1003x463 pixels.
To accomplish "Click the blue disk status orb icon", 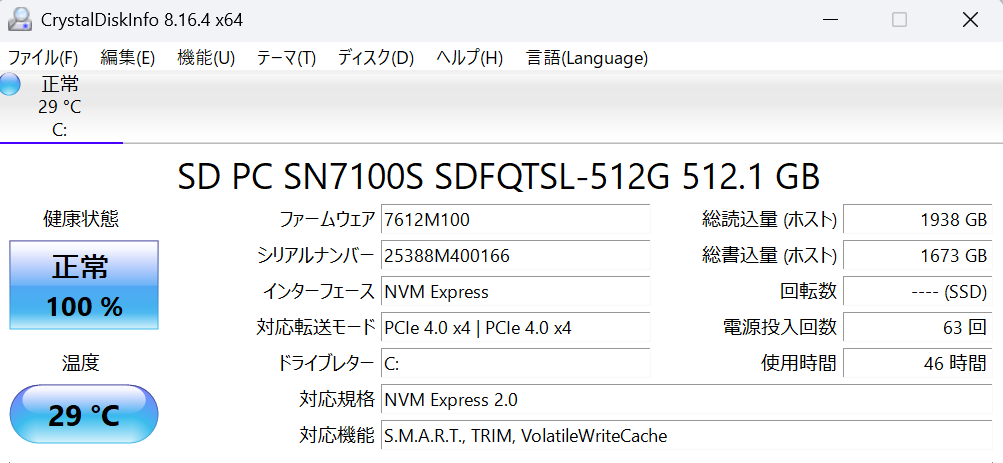I will pyautogui.click(x=10, y=84).
